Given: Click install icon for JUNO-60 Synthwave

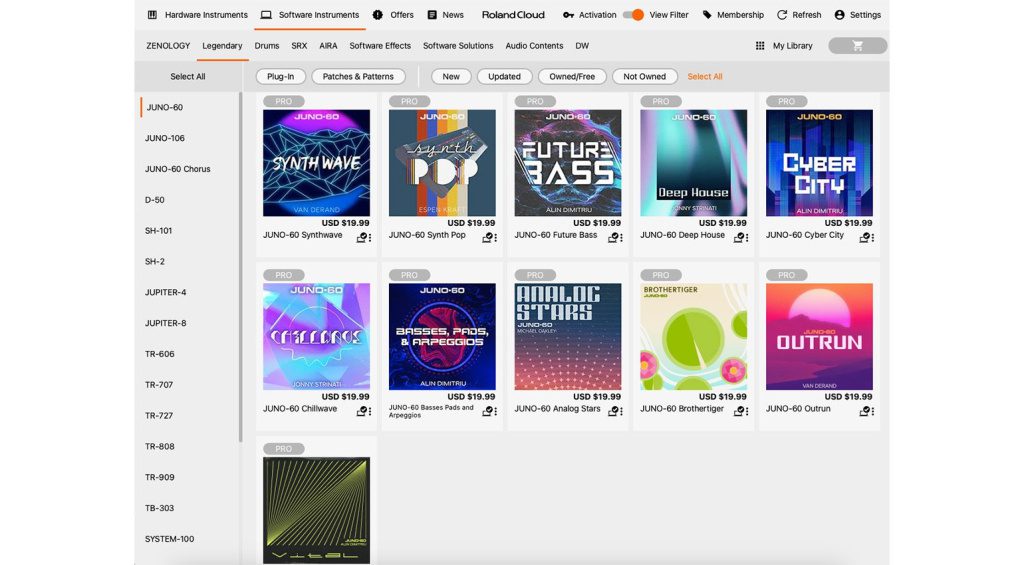Looking at the screenshot, I should coord(361,237).
